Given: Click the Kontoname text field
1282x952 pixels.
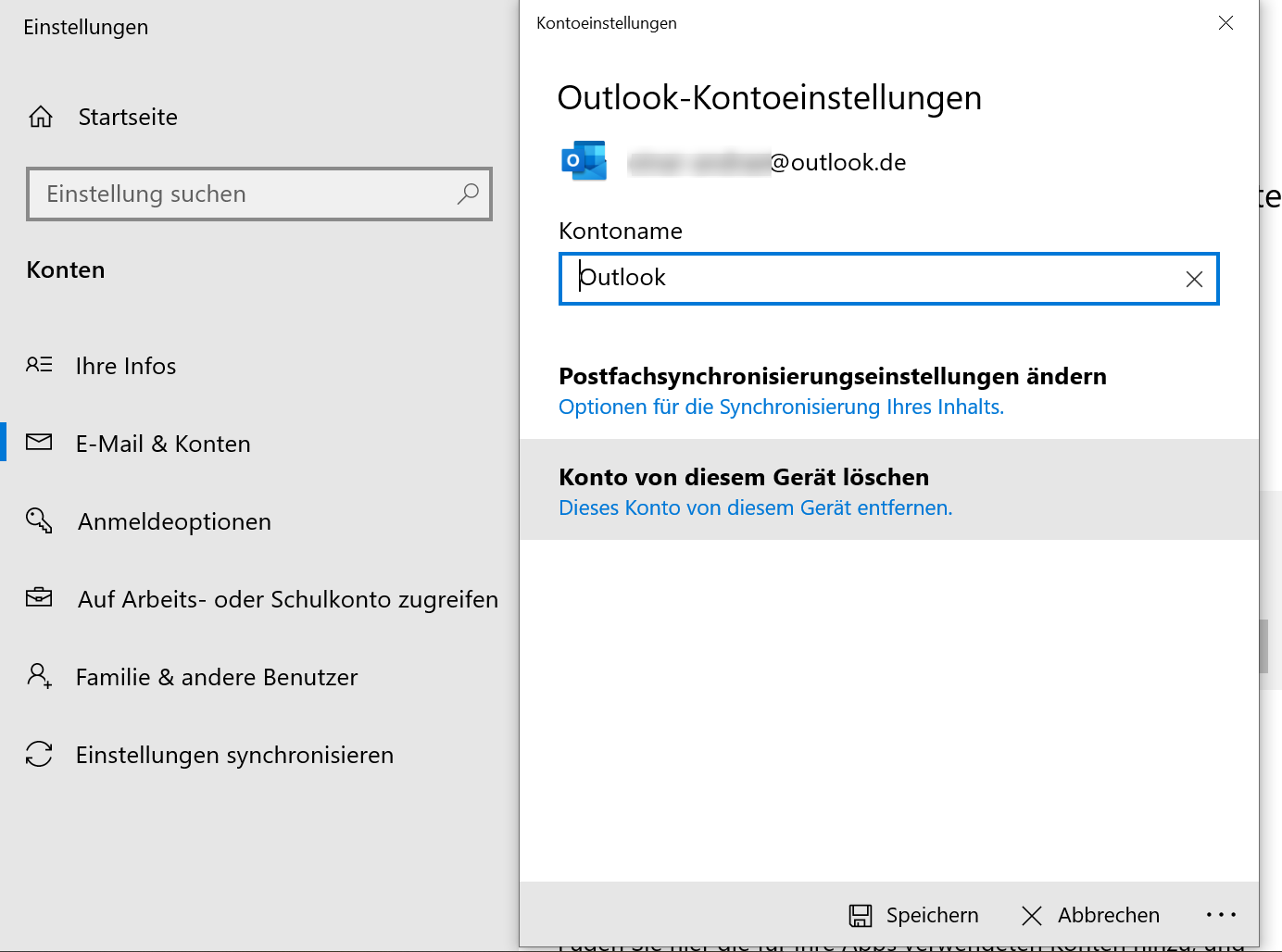Looking at the screenshot, I should coord(889,279).
